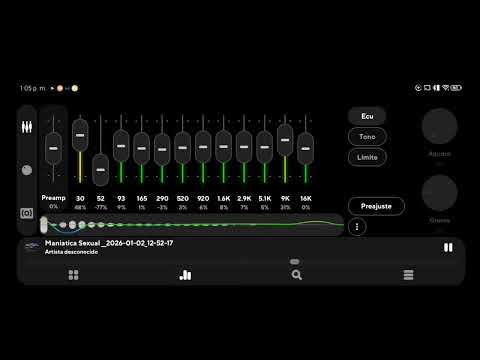The width and height of the screenshot is (480, 360).
Task: Click the lower Graves bass knob
Action: click(439, 193)
